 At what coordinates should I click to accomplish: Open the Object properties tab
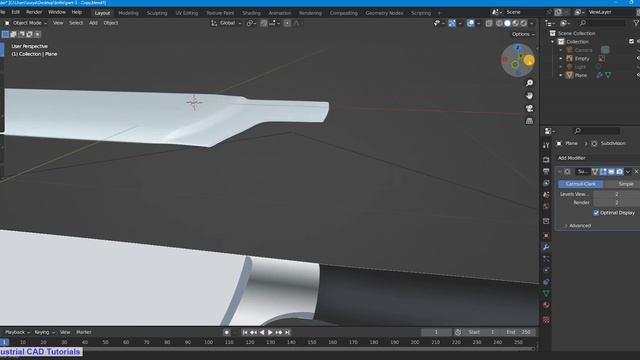click(546, 236)
